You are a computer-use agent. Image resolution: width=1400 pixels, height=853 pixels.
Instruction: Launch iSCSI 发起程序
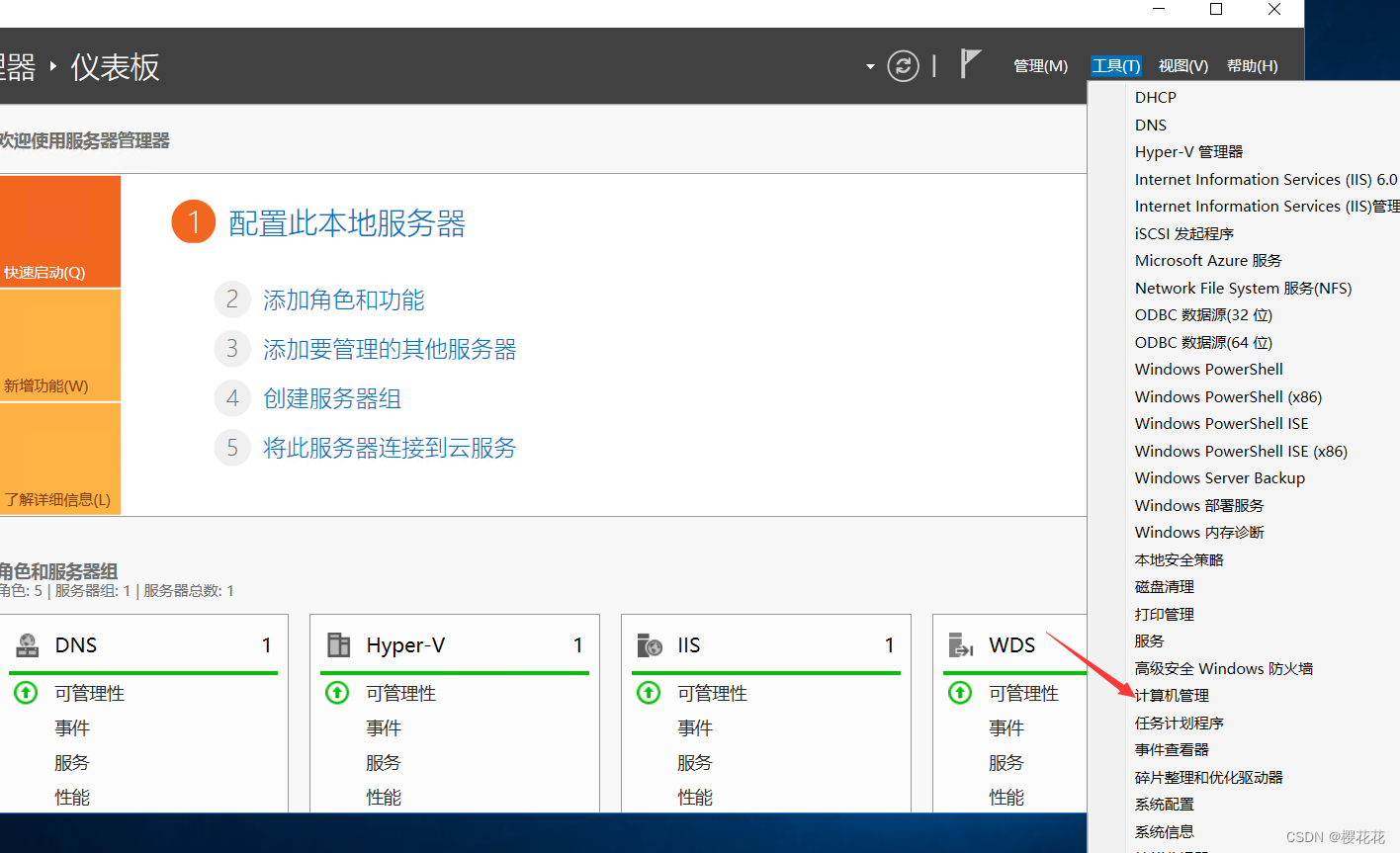click(1184, 233)
